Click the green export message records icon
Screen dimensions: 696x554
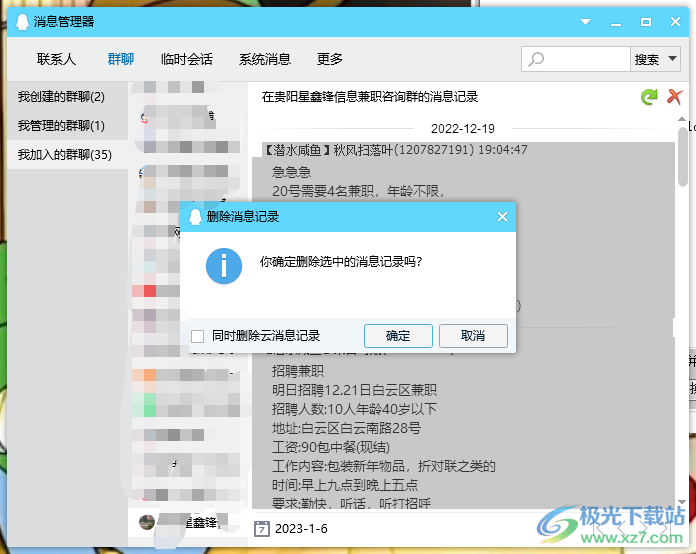(x=649, y=97)
